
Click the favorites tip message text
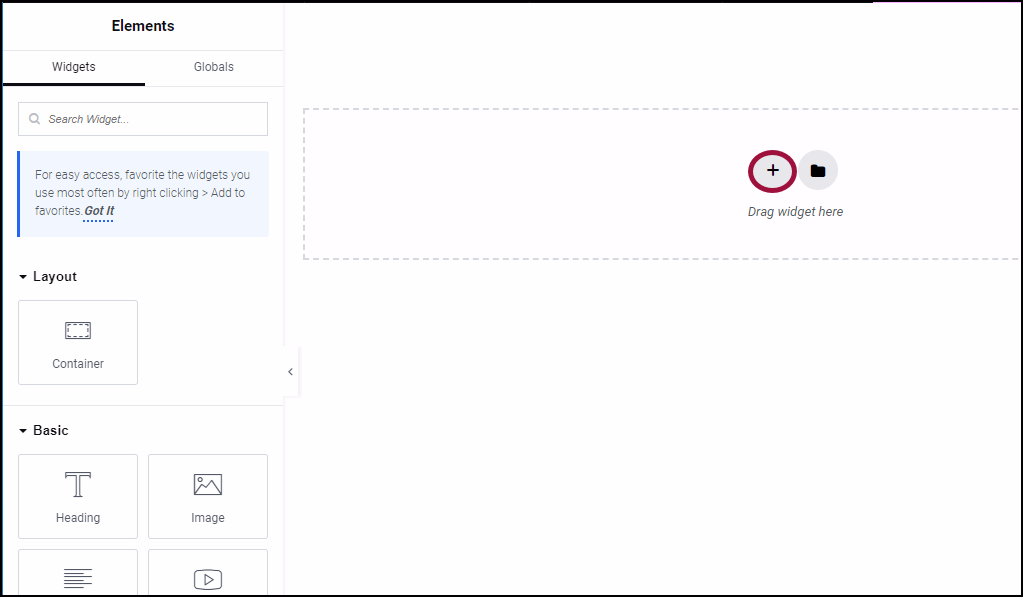(x=142, y=184)
